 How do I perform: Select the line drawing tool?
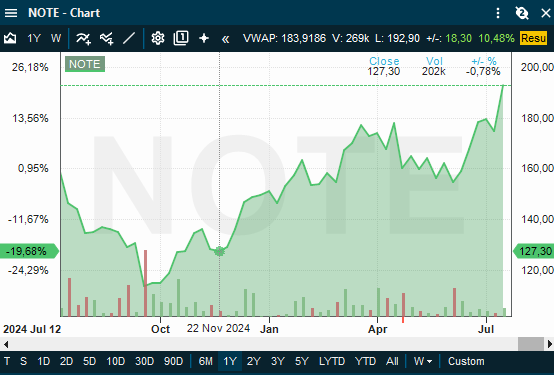click(x=129, y=38)
